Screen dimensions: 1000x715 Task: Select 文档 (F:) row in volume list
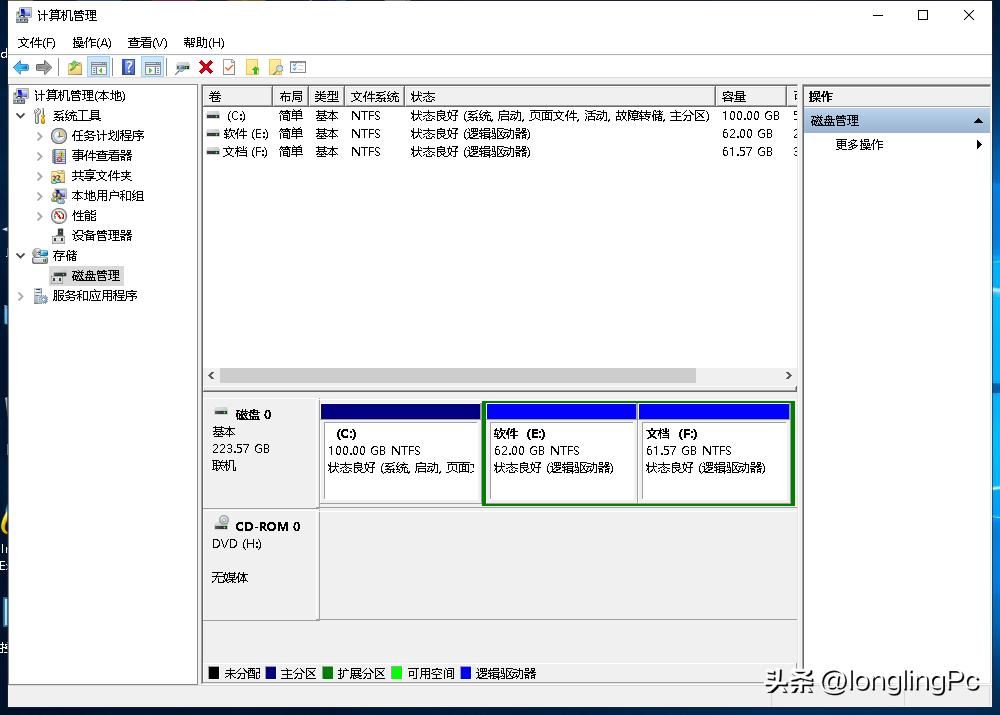pos(246,151)
